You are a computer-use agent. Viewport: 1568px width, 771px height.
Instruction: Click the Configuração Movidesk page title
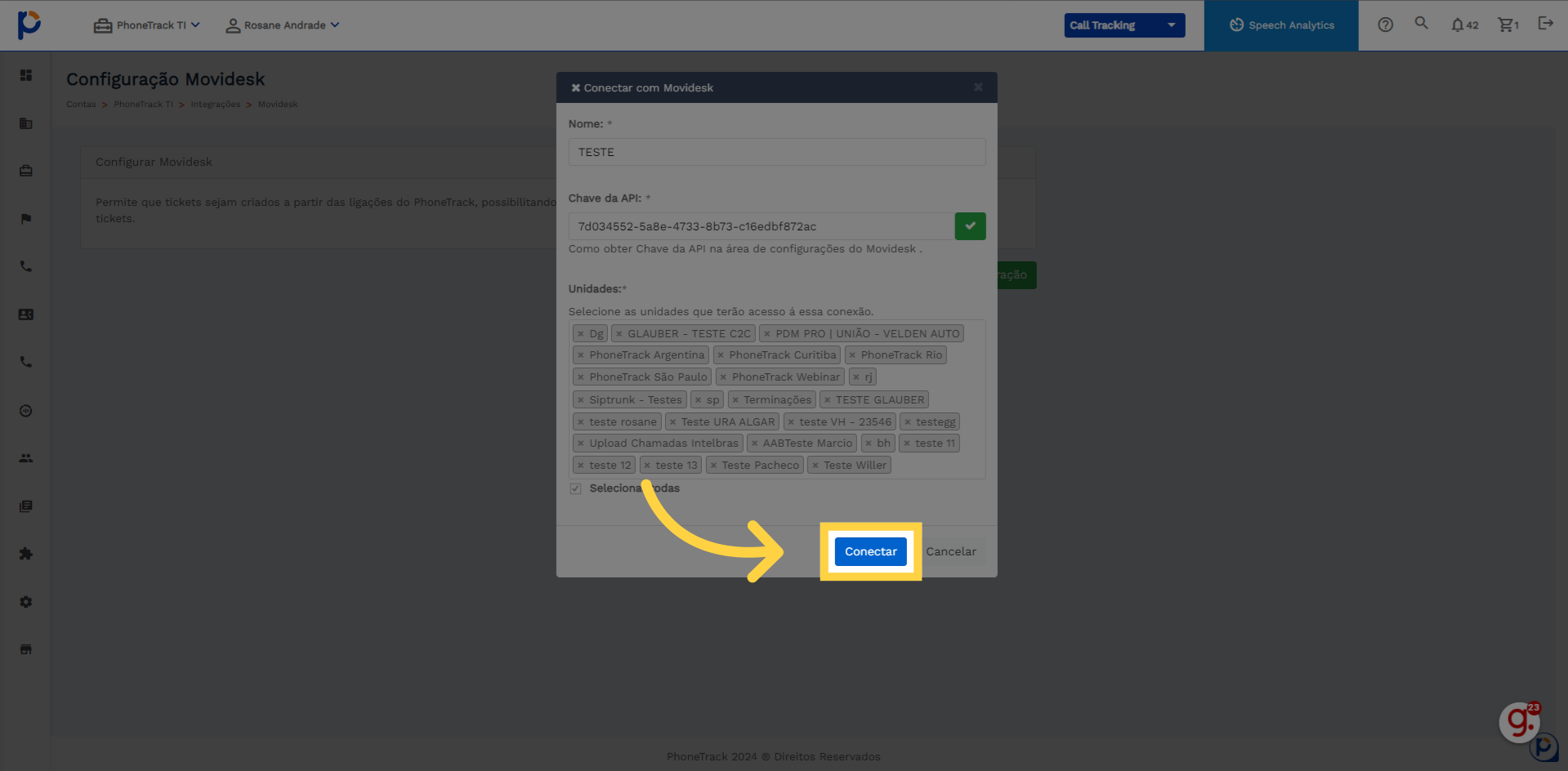coord(166,79)
